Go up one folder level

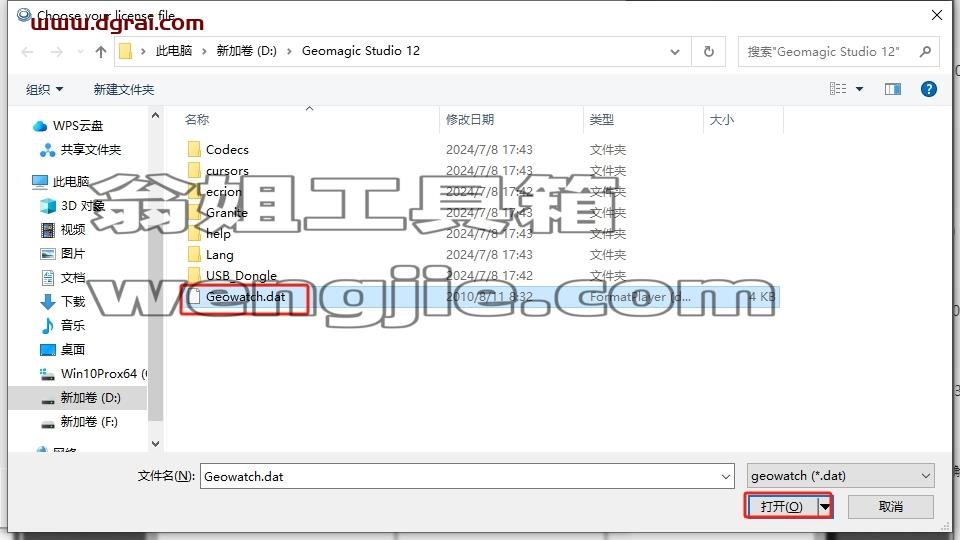point(101,52)
